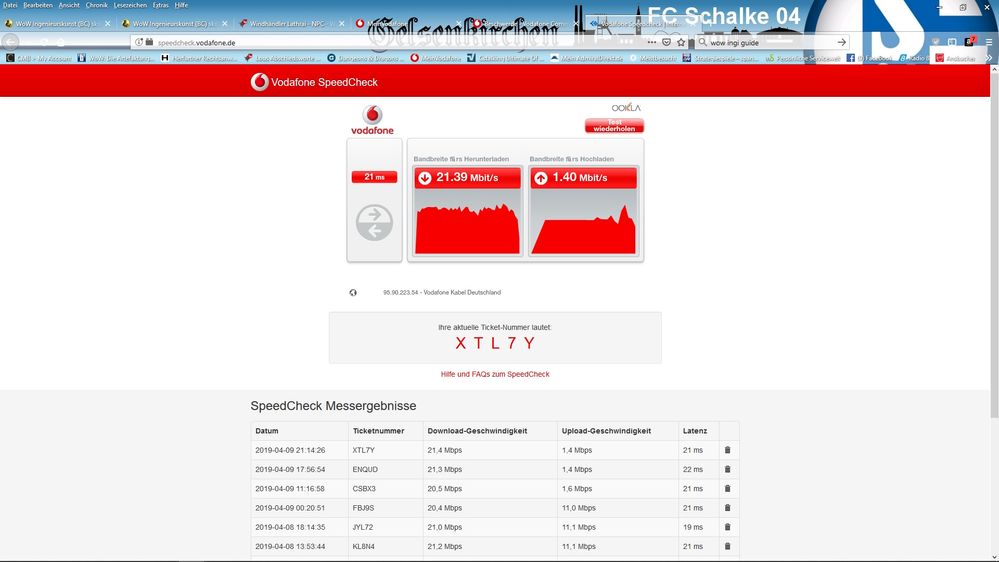Delete result row CSBX3 via trash icon

(728, 489)
